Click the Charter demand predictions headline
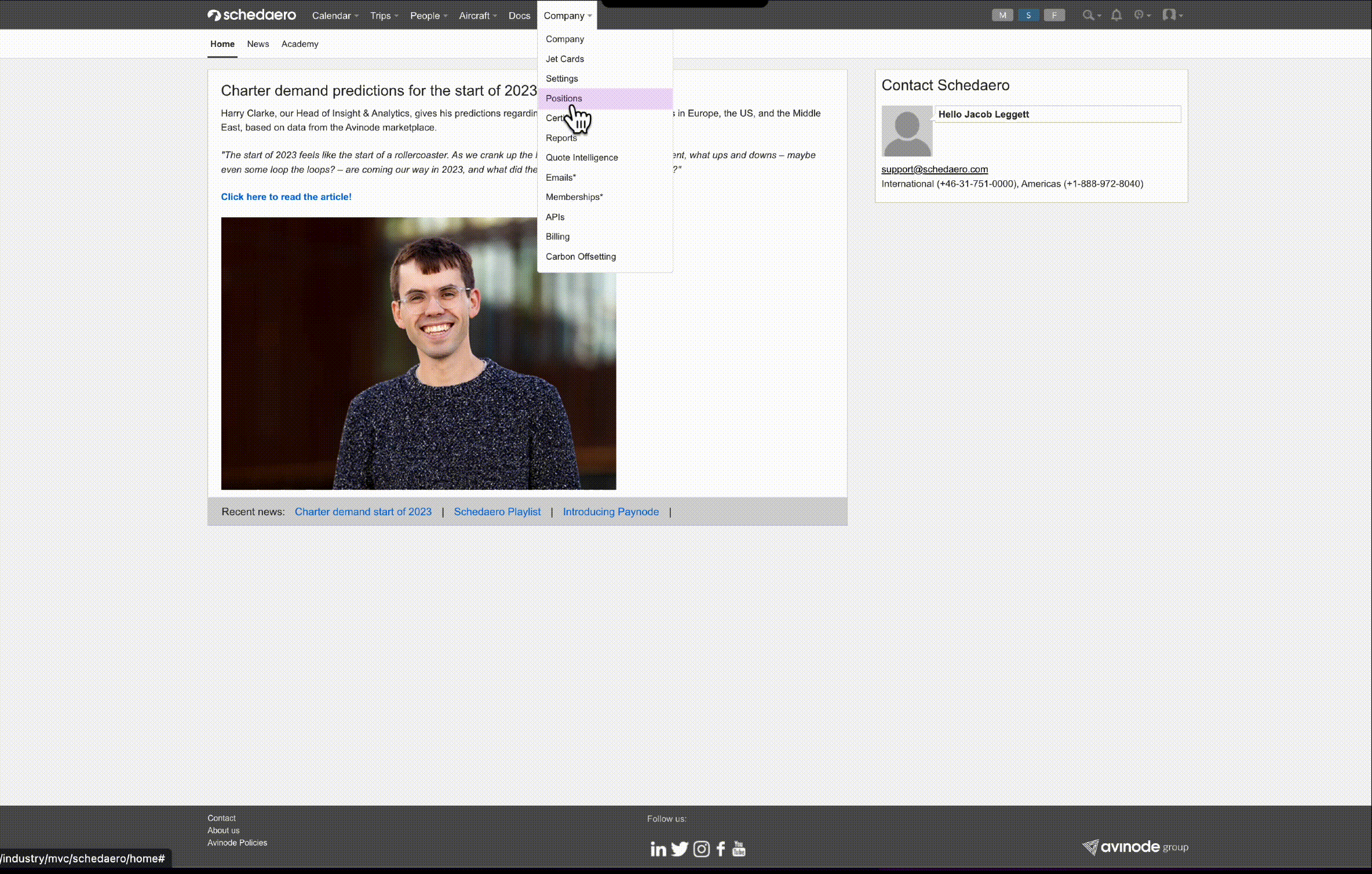This screenshot has width=1372, height=874. pos(379,91)
